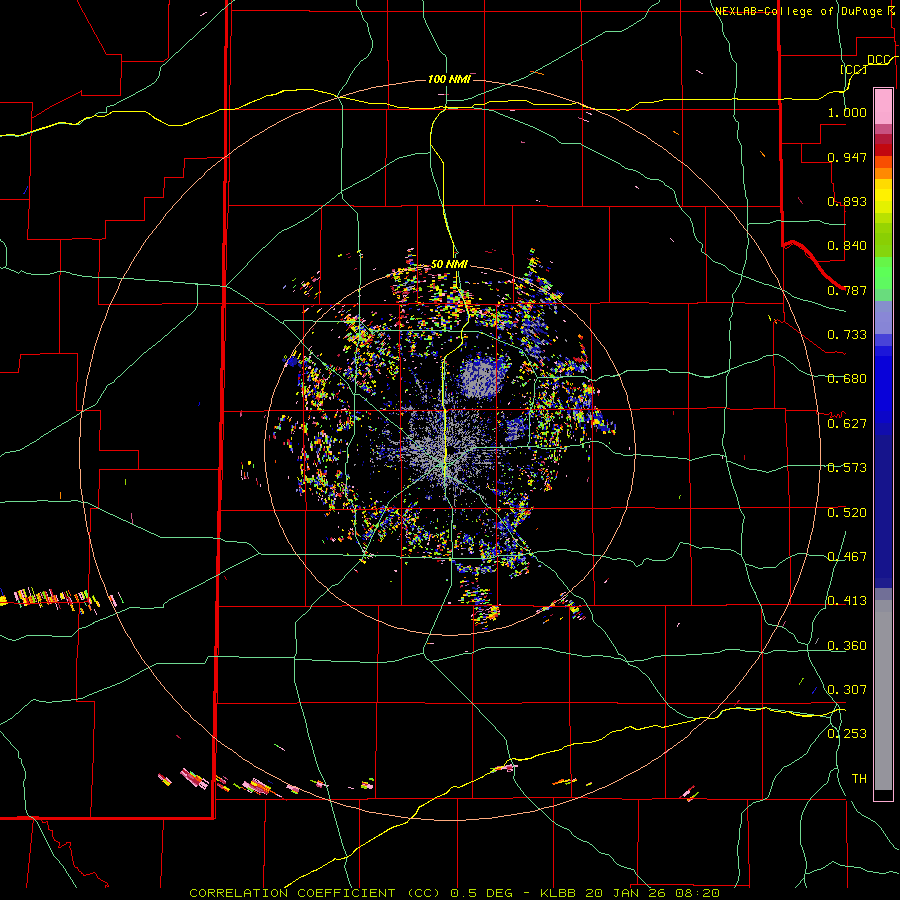Click the 0.947 color scale value
The height and width of the screenshot is (900, 900).
[847, 157]
